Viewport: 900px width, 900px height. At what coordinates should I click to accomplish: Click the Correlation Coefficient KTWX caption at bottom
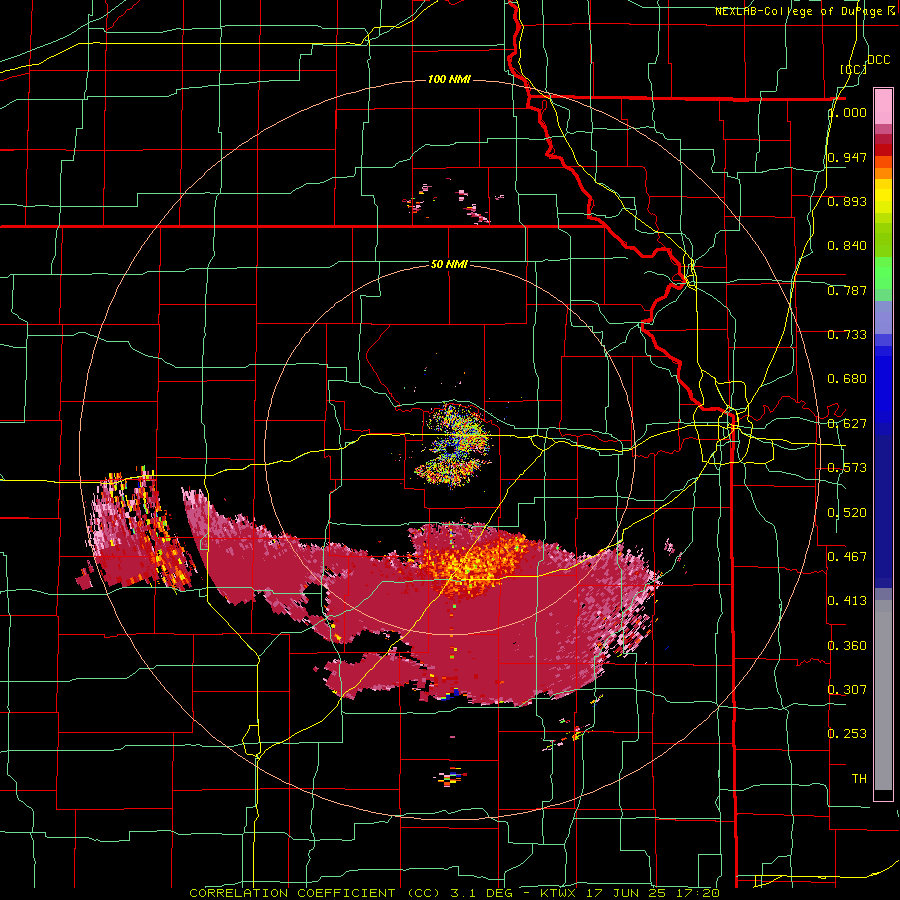[x=455, y=893]
